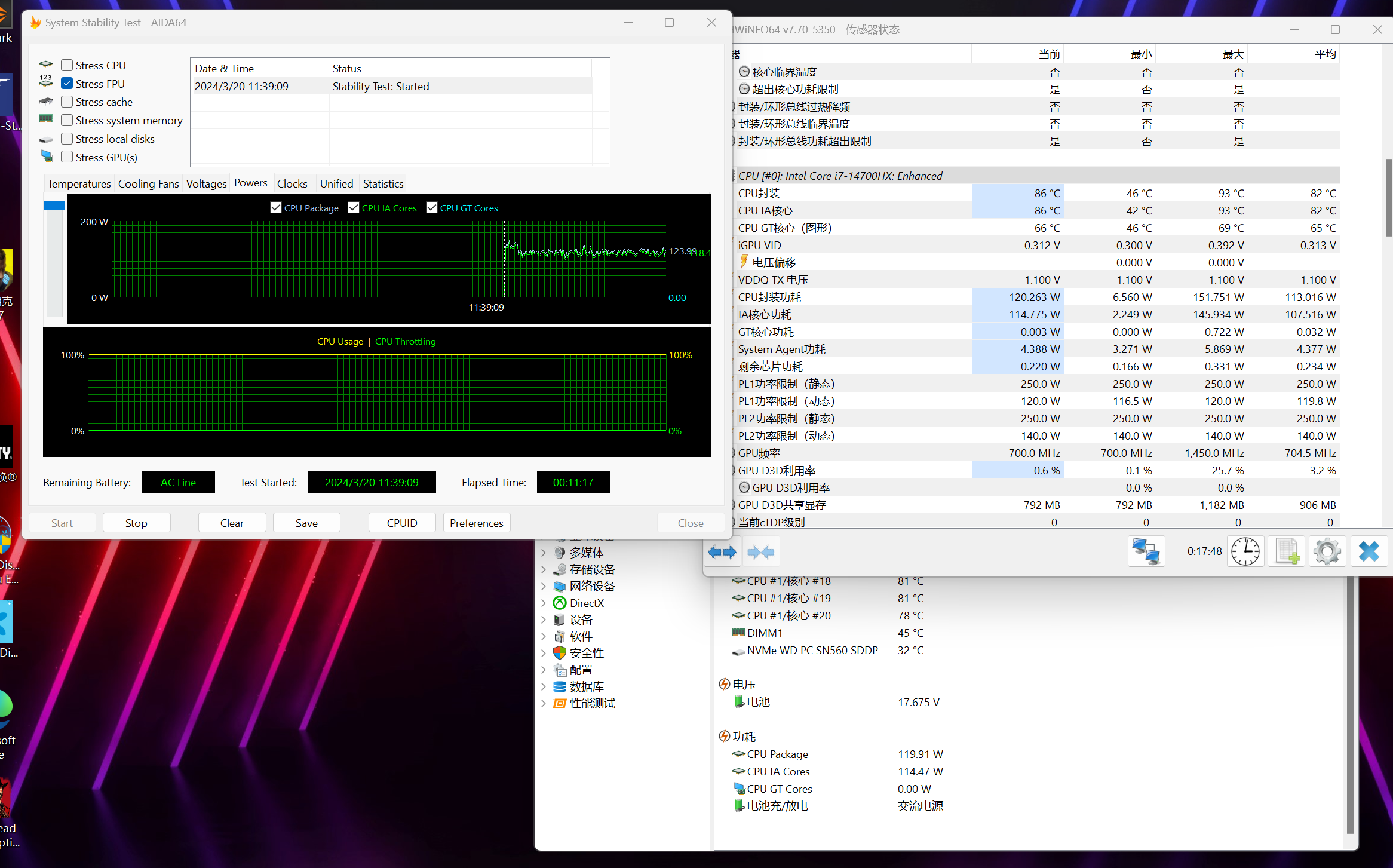Click the AIDA64 flame title icon
Viewport: 1393px width, 868px height.
pos(35,23)
